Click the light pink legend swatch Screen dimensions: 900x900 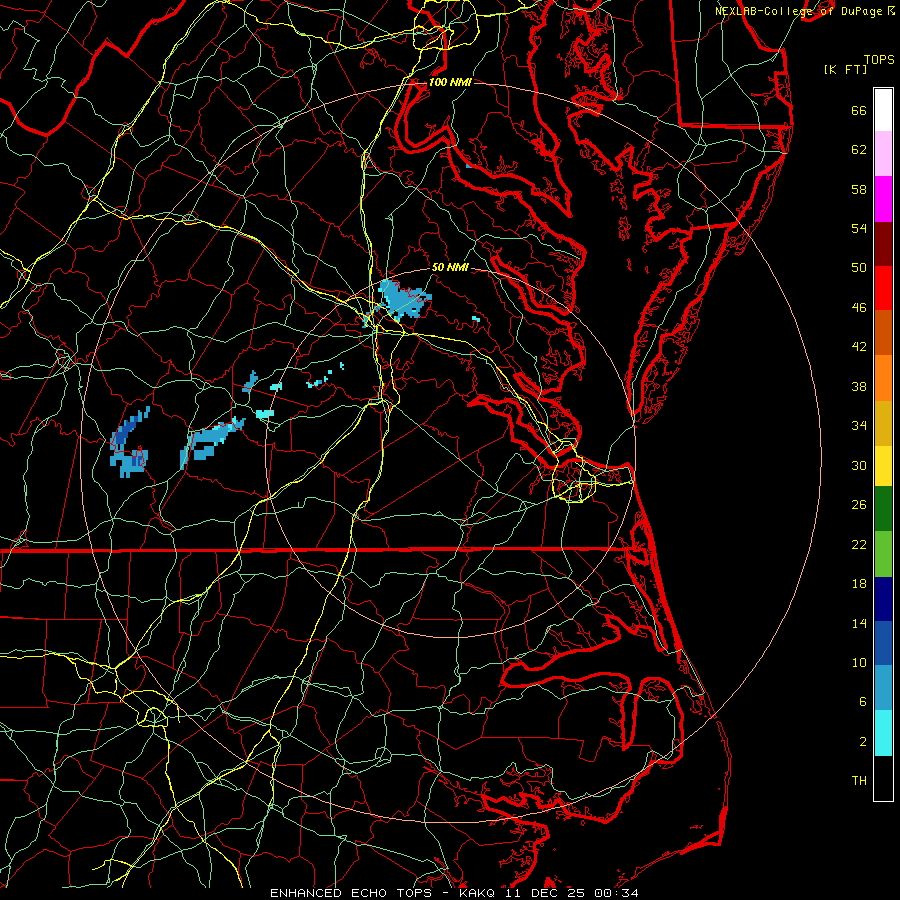pos(883,154)
